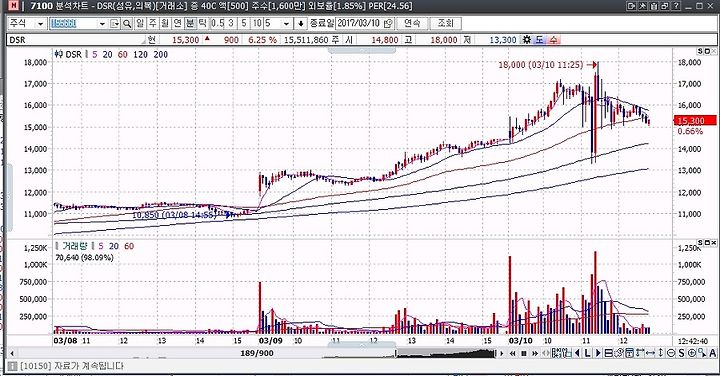Click the scrollbar left arrow
This screenshot has height=376, width=720.
[x=12, y=354]
